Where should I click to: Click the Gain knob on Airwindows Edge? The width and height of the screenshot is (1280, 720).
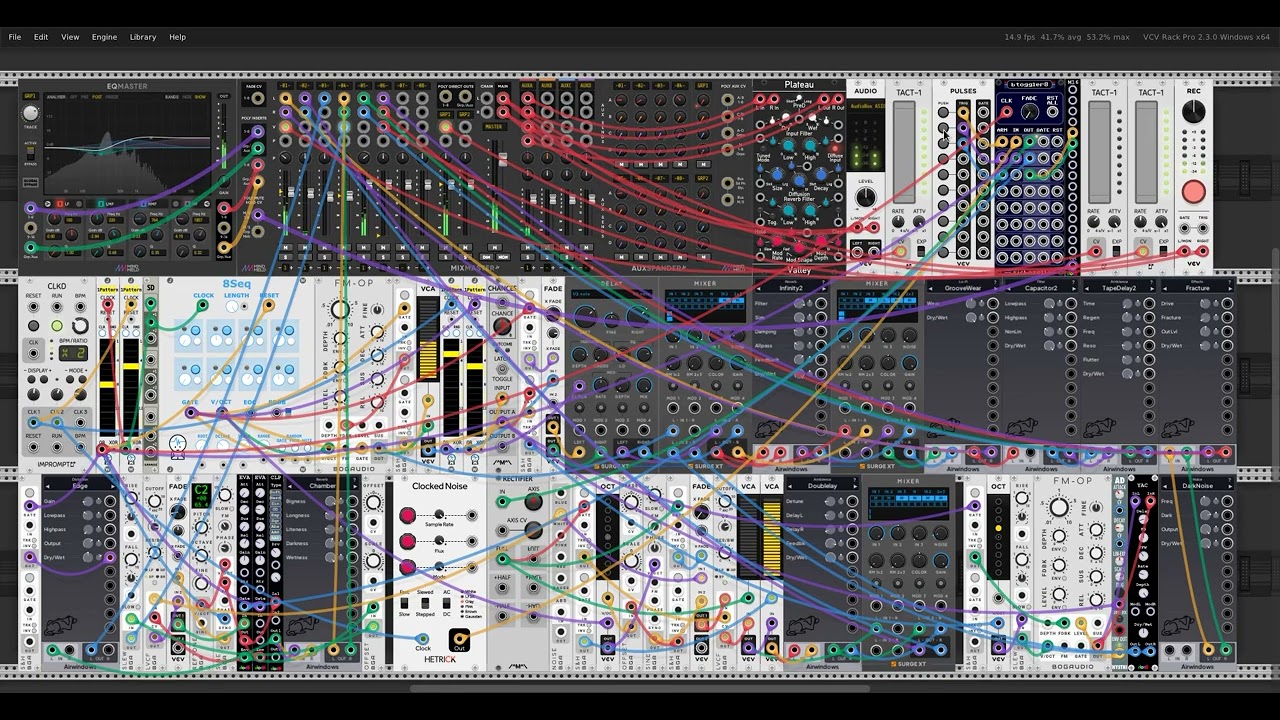pos(88,501)
